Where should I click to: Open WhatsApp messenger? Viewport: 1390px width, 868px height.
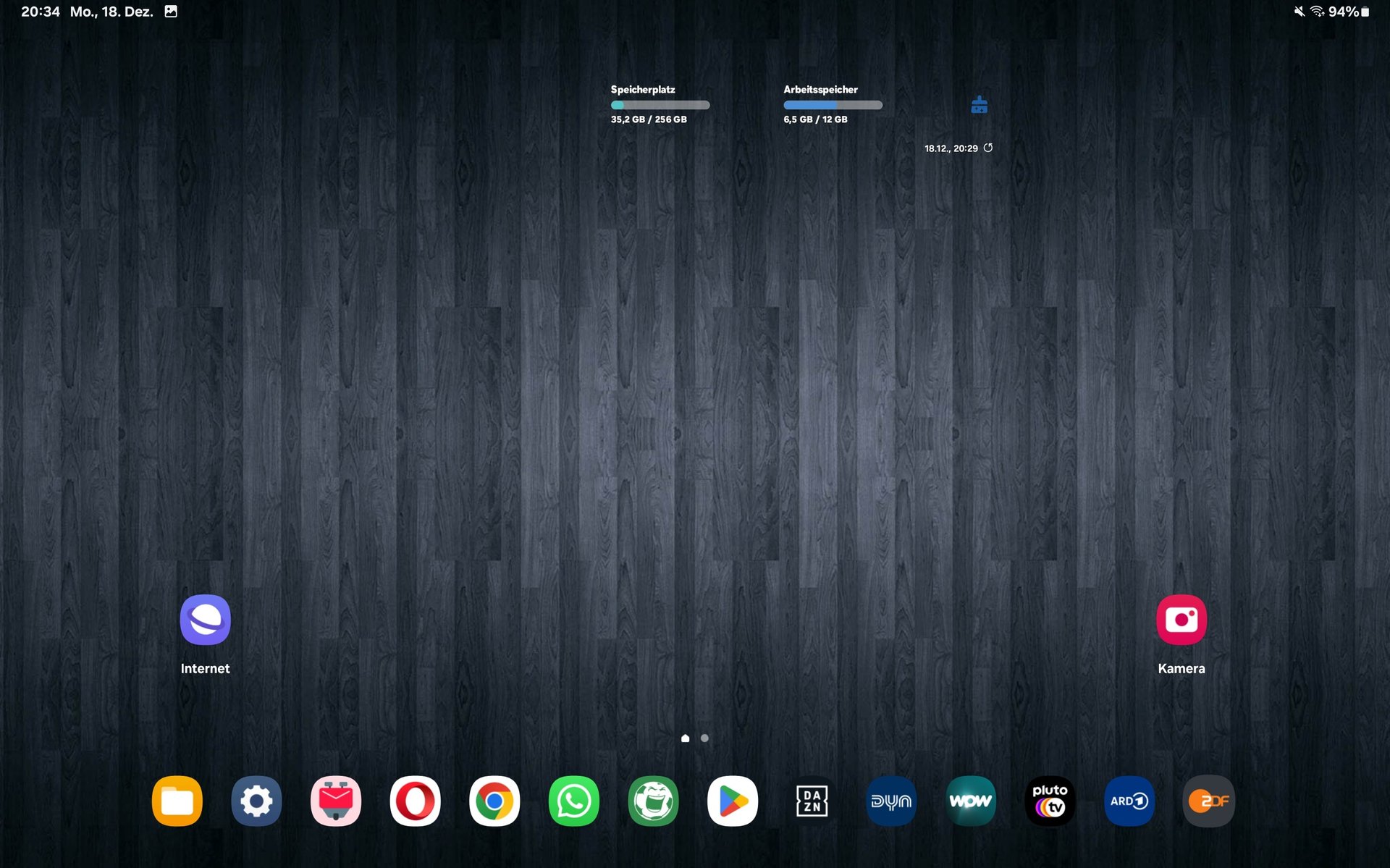click(x=573, y=801)
